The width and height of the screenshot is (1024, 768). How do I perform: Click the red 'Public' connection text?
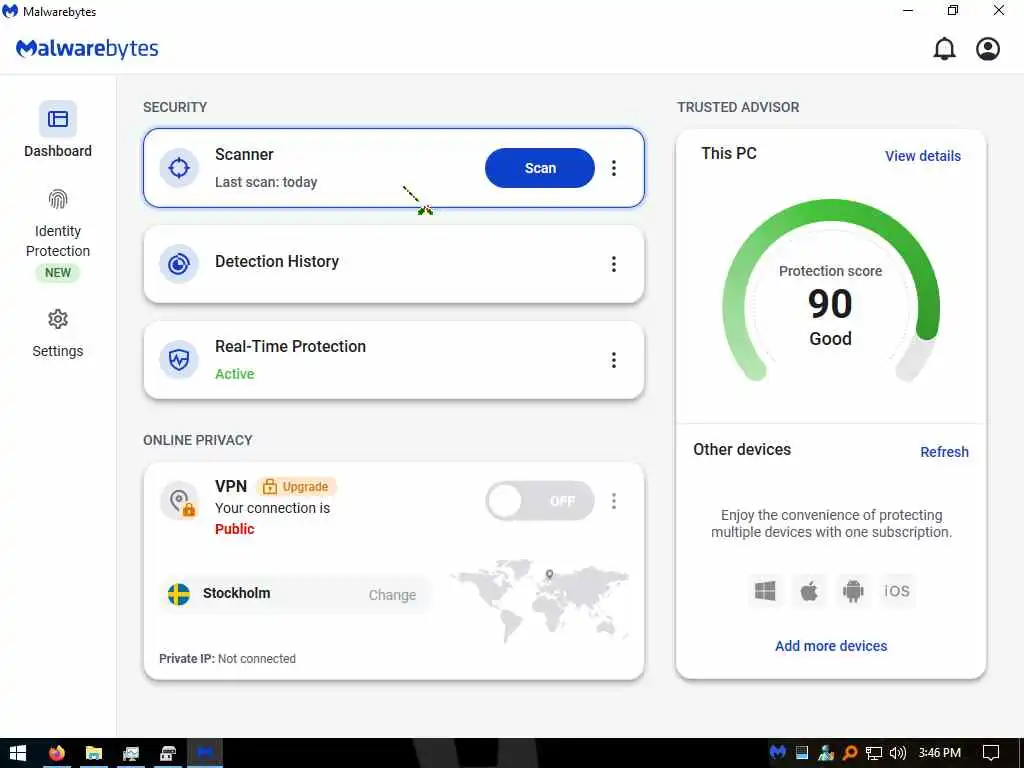(x=234, y=529)
